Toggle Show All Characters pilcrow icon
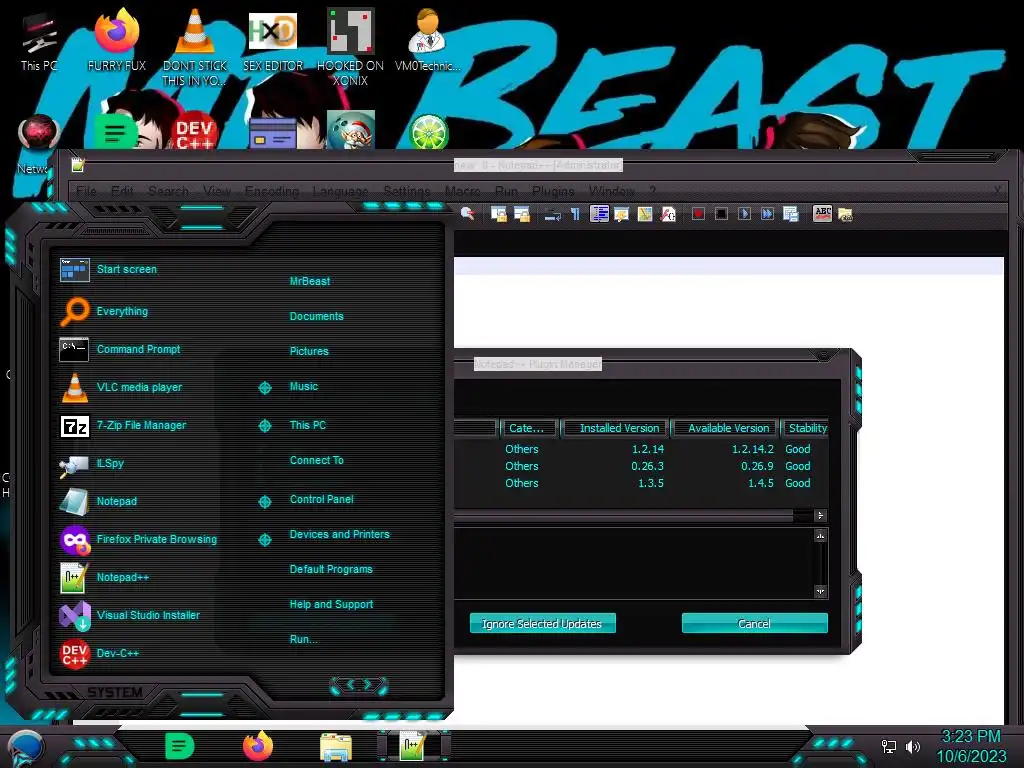 [x=575, y=214]
